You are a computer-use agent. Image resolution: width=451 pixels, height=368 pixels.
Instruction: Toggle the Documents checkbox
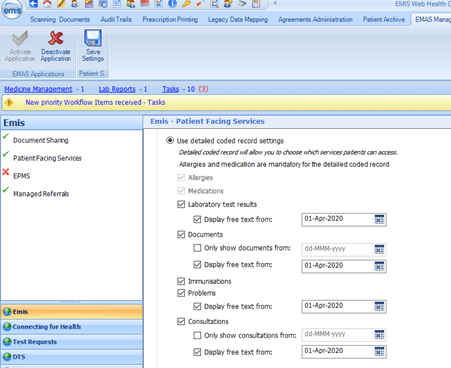181,234
